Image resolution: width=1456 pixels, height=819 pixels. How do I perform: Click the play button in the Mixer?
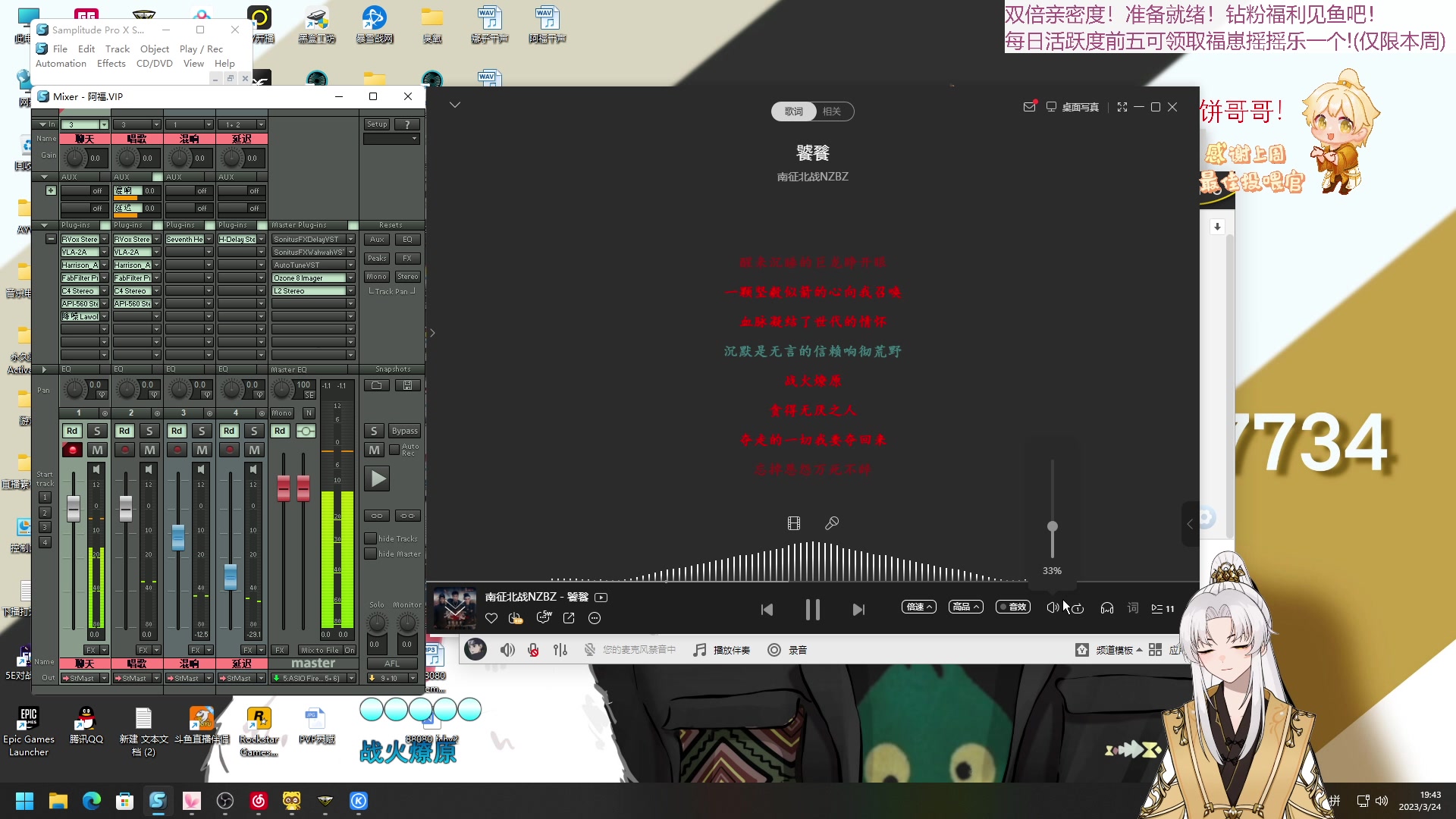[x=378, y=479]
